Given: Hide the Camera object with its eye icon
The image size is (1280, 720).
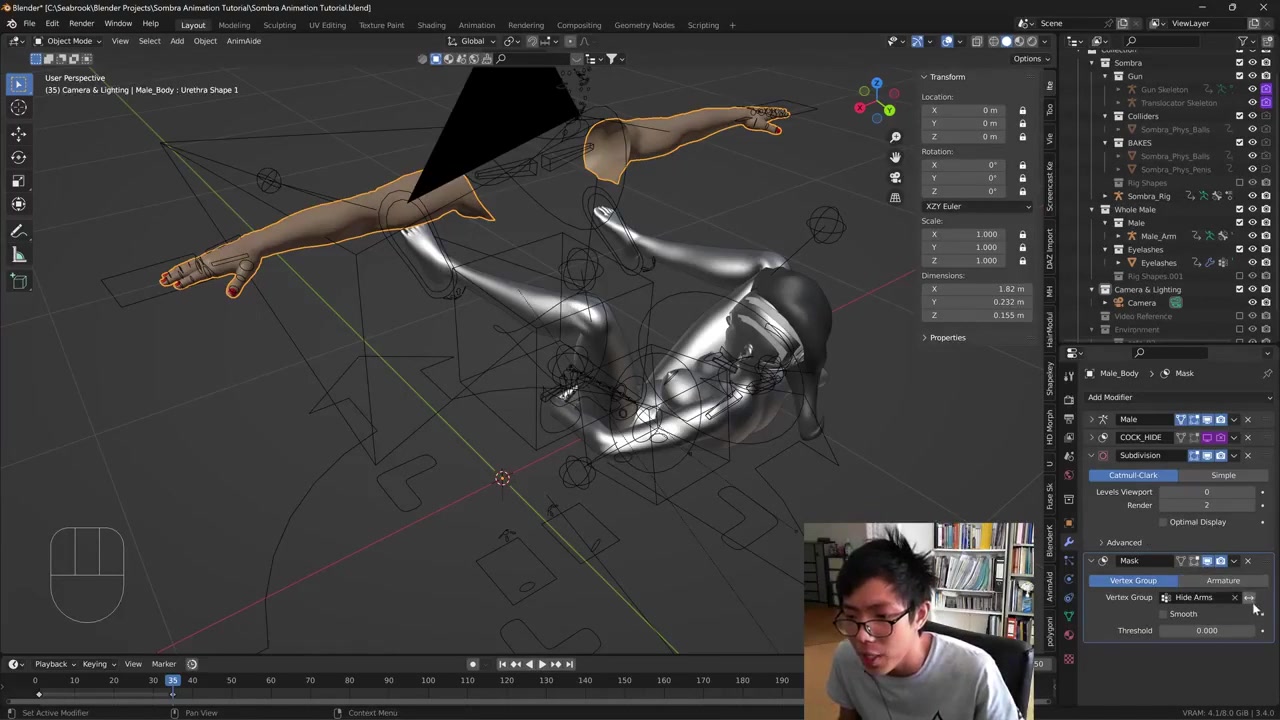Looking at the screenshot, I should (x=1252, y=303).
